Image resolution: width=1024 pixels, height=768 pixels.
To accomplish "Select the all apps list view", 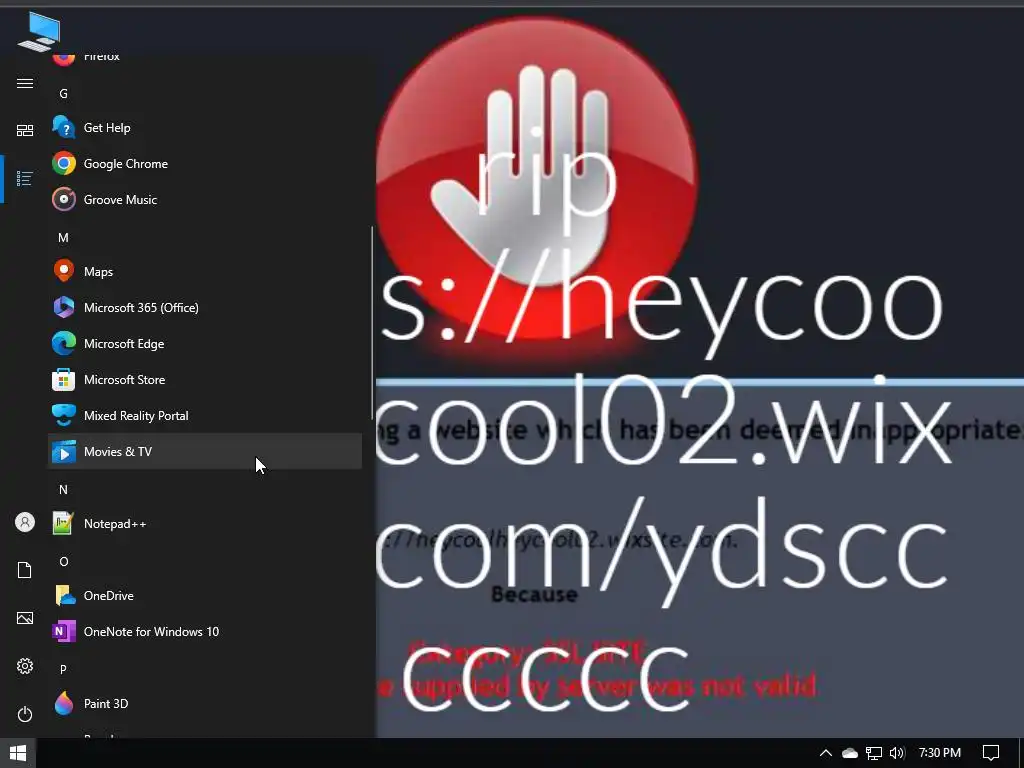I will coord(25,178).
